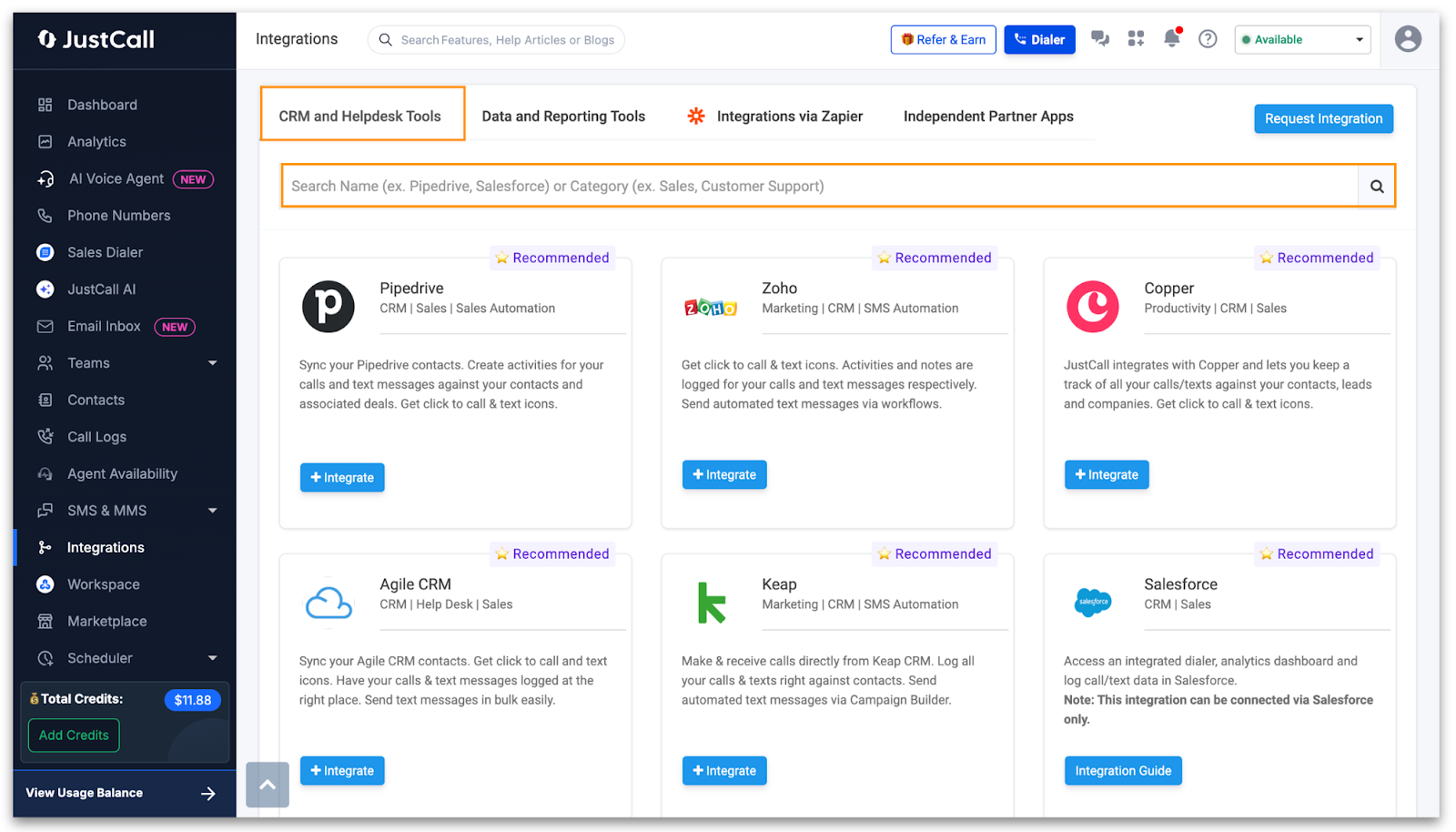The image size is (1456, 832).
Task: Open Marketplace store icon
Action: pyautogui.click(x=45, y=621)
